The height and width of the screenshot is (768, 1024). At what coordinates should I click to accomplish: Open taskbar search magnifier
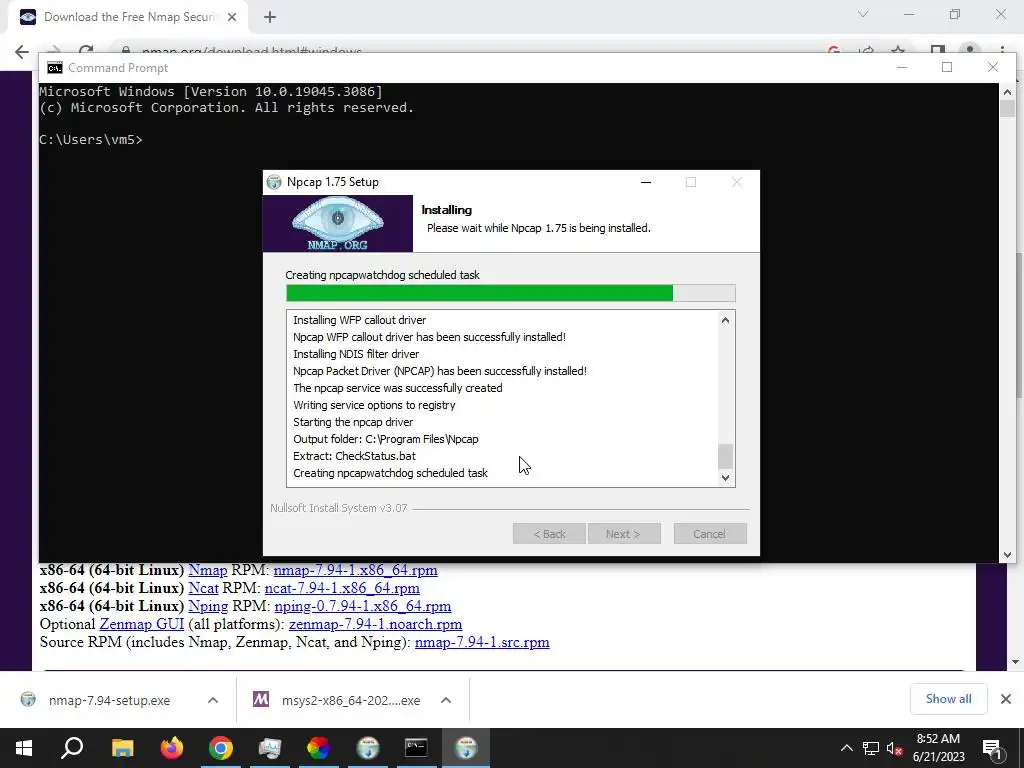(72, 748)
